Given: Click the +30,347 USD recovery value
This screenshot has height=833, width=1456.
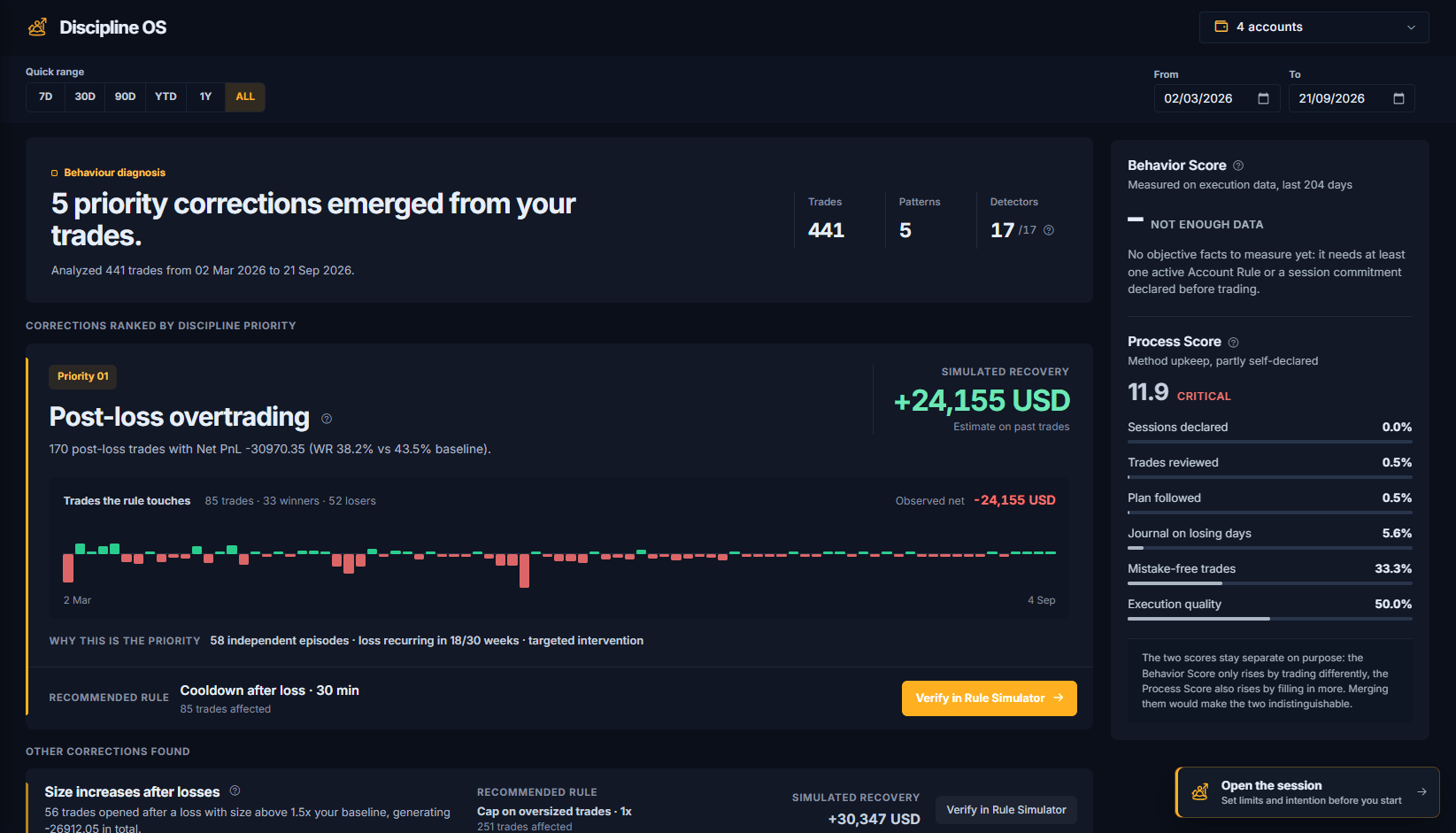Looking at the screenshot, I should pyautogui.click(x=874, y=820).
